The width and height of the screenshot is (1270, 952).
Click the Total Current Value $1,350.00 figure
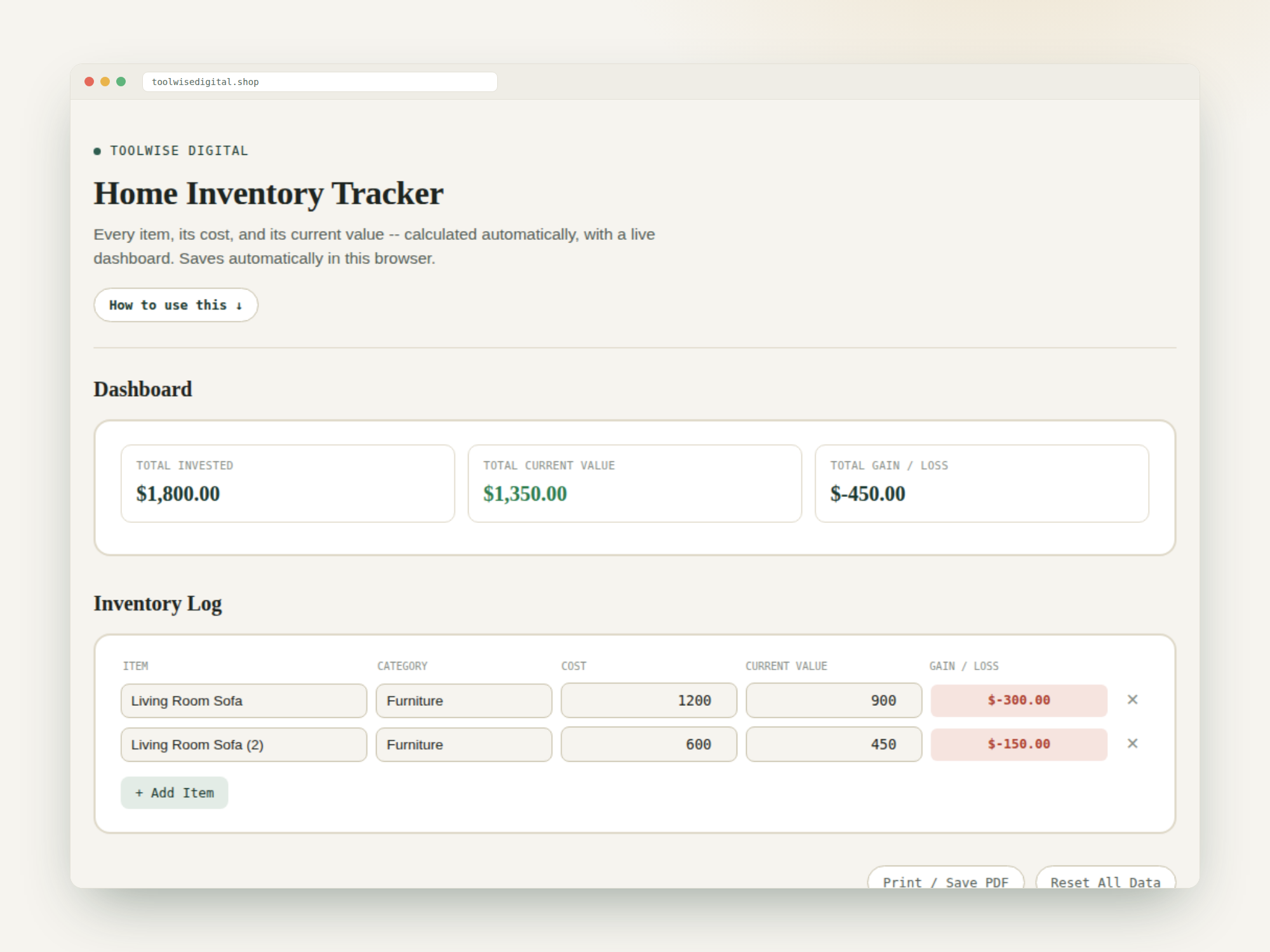click(x=525, y=494)
